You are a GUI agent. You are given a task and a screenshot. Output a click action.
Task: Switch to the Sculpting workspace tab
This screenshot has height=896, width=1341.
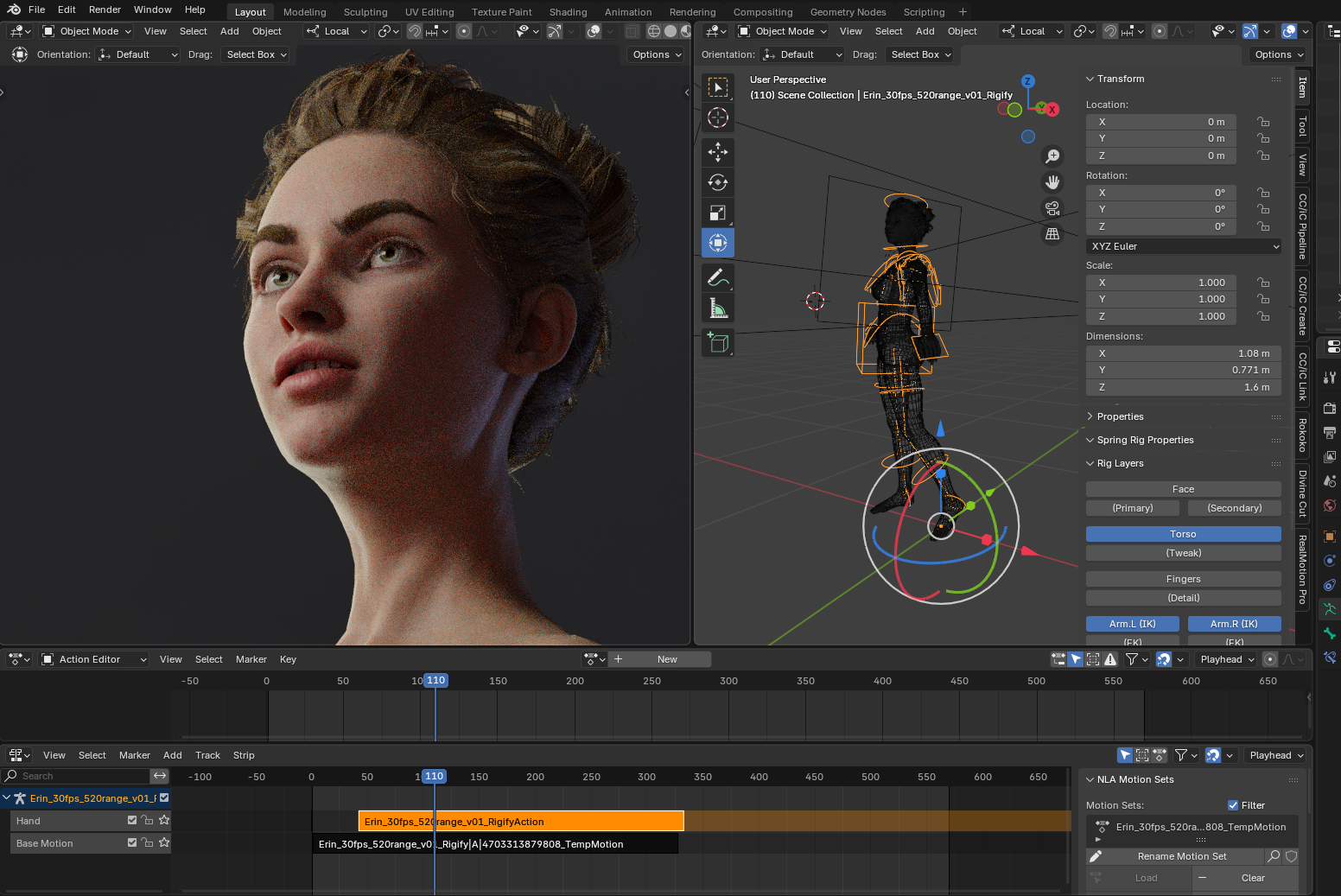[365, 12]
